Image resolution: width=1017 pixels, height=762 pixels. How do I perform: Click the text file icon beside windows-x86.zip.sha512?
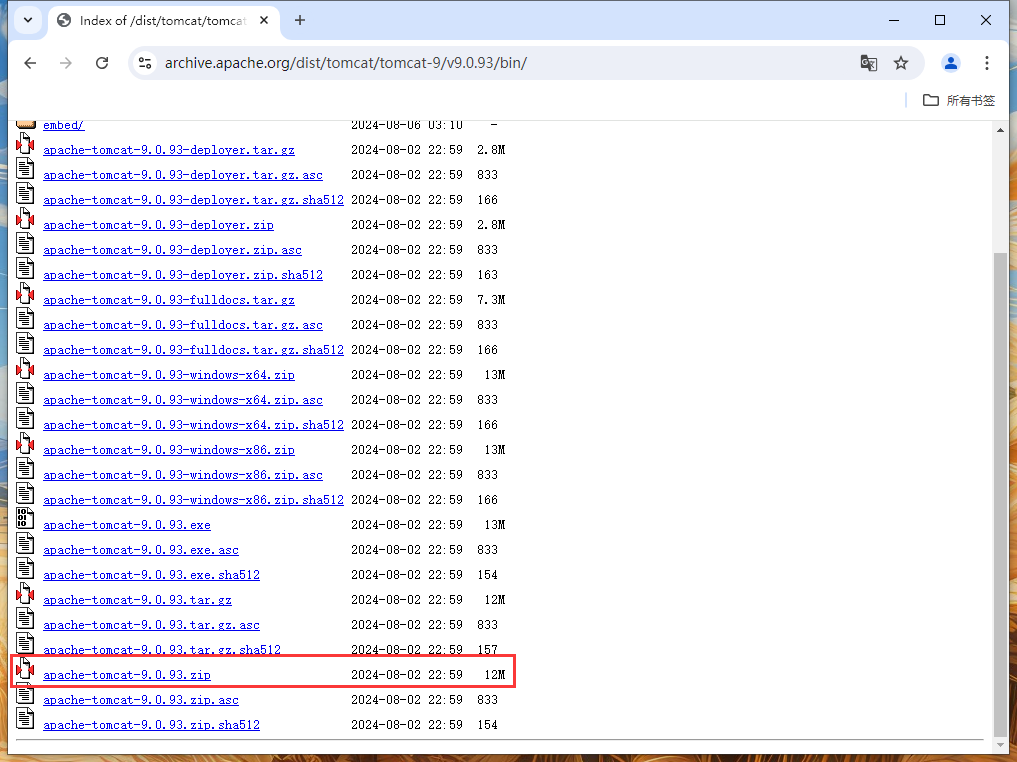pos(25,494)
